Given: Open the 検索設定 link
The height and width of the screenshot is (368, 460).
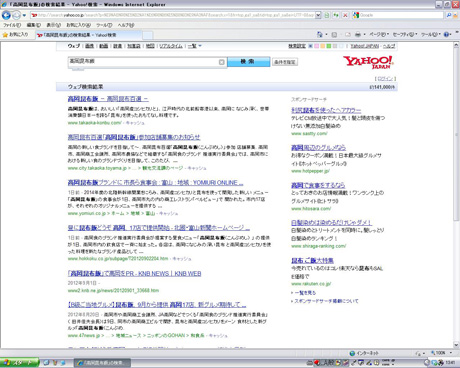Looking at the screenshot, I should [297, 46].
